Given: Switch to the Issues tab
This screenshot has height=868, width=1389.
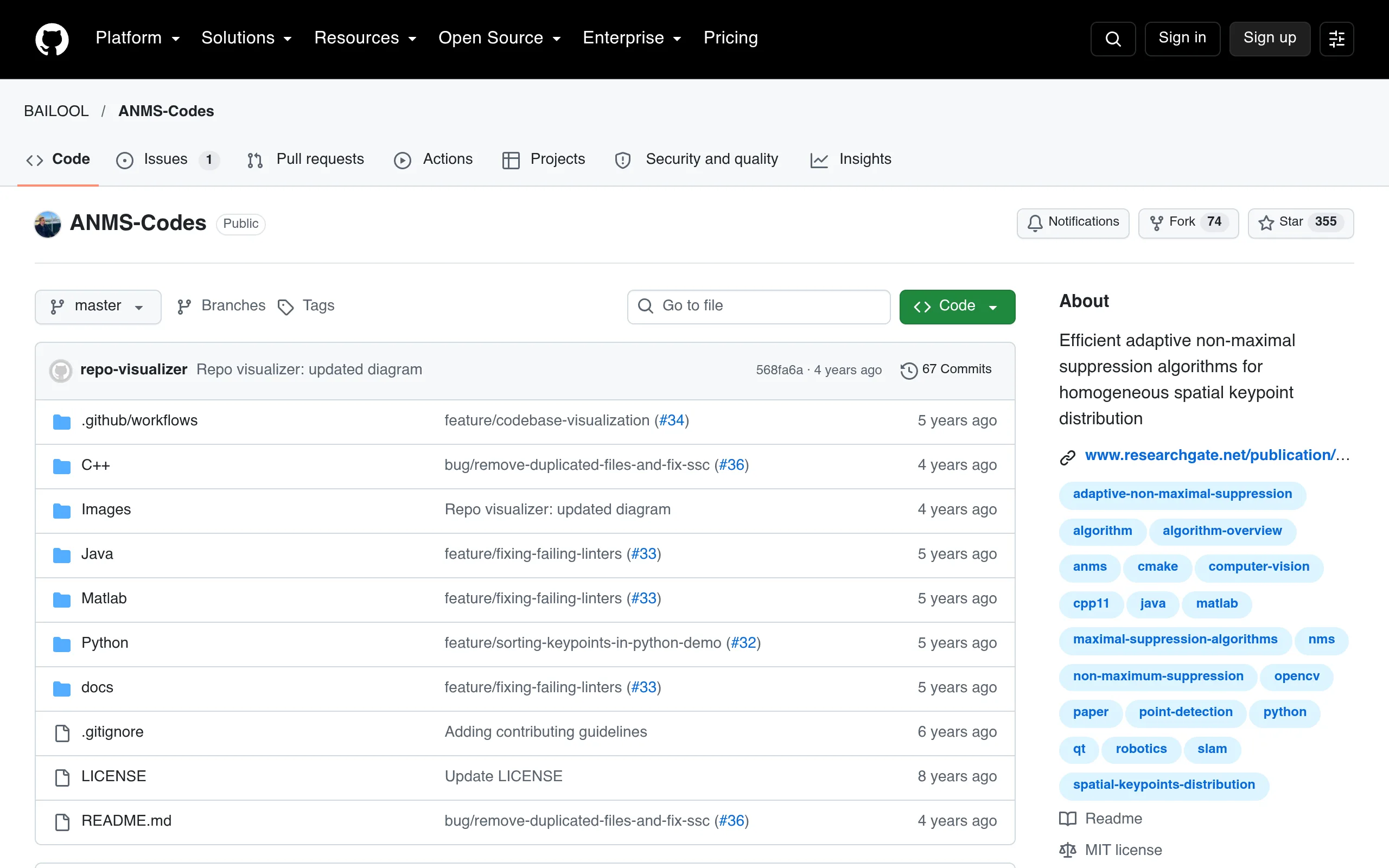Looking at the screenshot, I should [x=167, y=159].
